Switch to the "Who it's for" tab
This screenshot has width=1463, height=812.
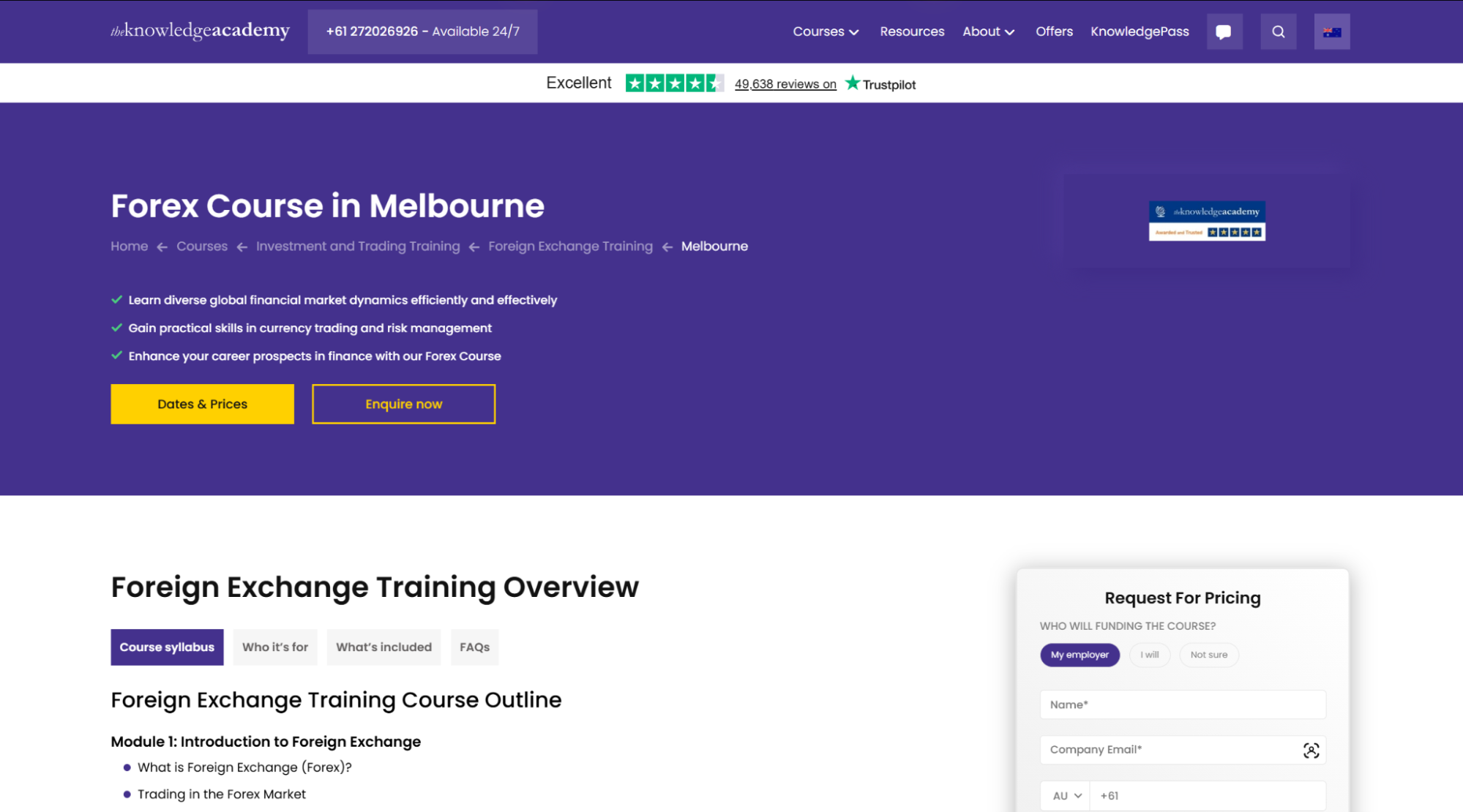pos(275,647)
